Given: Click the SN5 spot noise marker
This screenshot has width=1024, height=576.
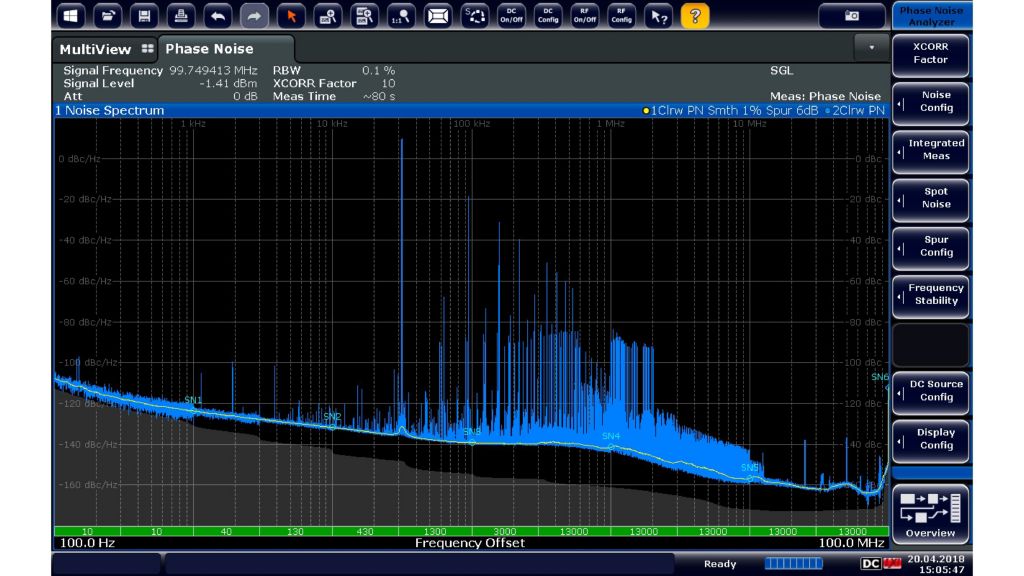Looking at the screenshot, I should click(x=750, y=468).
